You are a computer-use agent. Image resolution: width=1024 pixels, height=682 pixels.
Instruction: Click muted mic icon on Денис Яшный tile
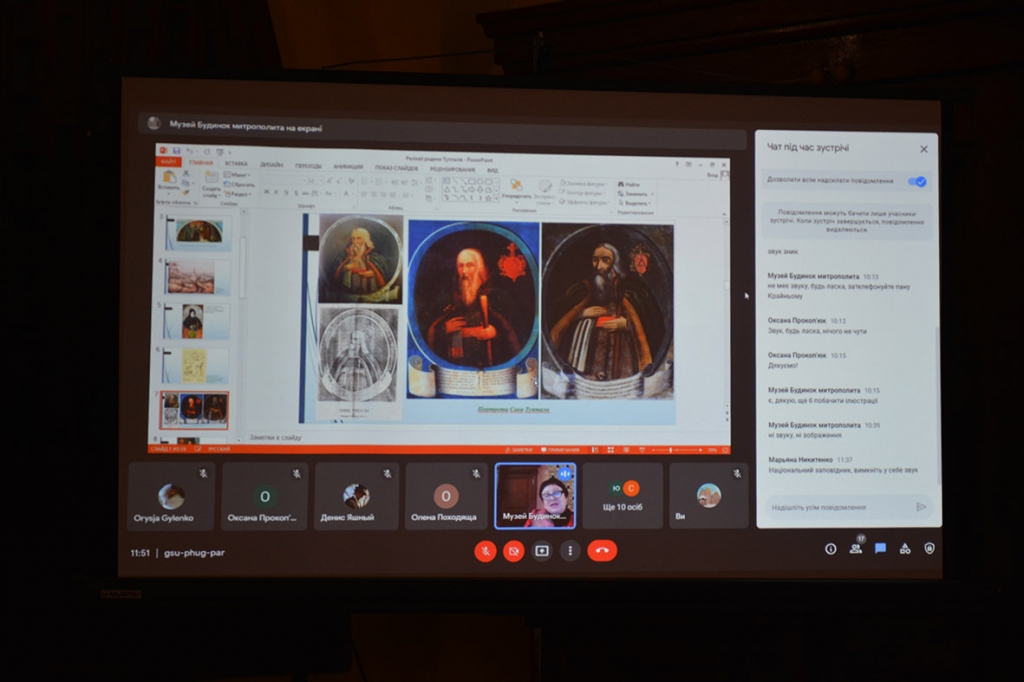click(387, 474)
